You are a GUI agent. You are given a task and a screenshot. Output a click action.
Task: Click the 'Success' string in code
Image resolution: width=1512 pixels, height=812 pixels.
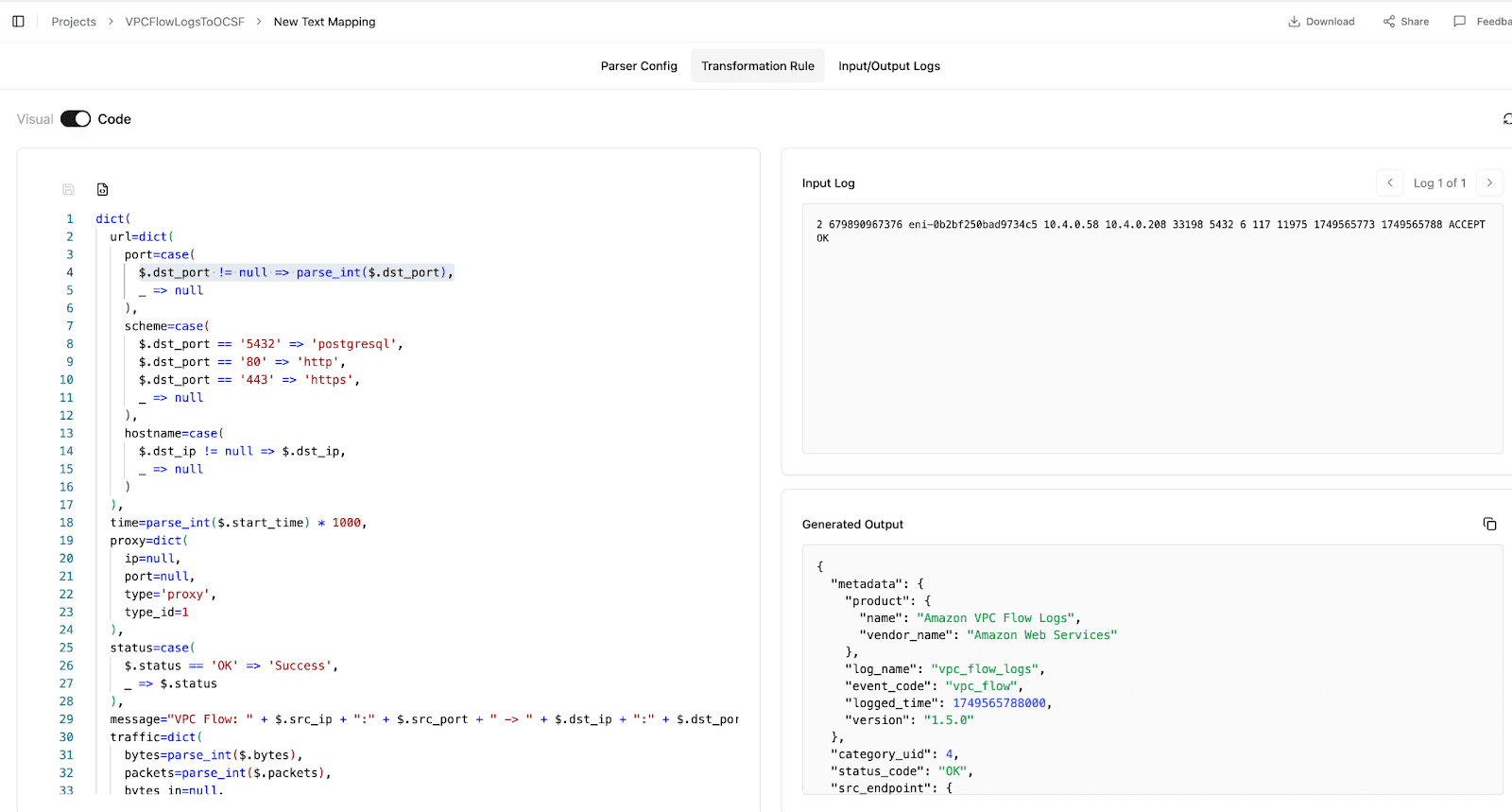coord(300,666)
